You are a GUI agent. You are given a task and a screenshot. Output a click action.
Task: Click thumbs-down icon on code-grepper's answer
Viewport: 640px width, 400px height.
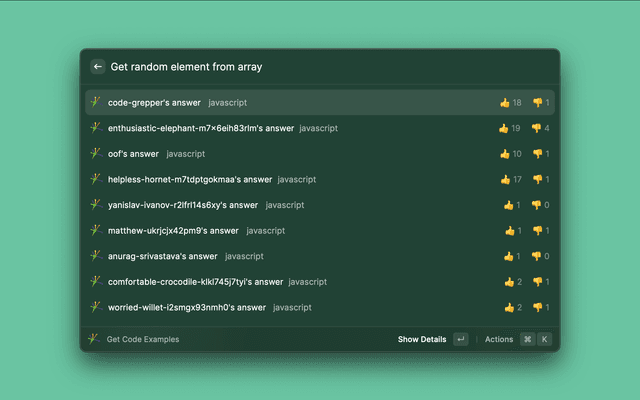[537, 103]
